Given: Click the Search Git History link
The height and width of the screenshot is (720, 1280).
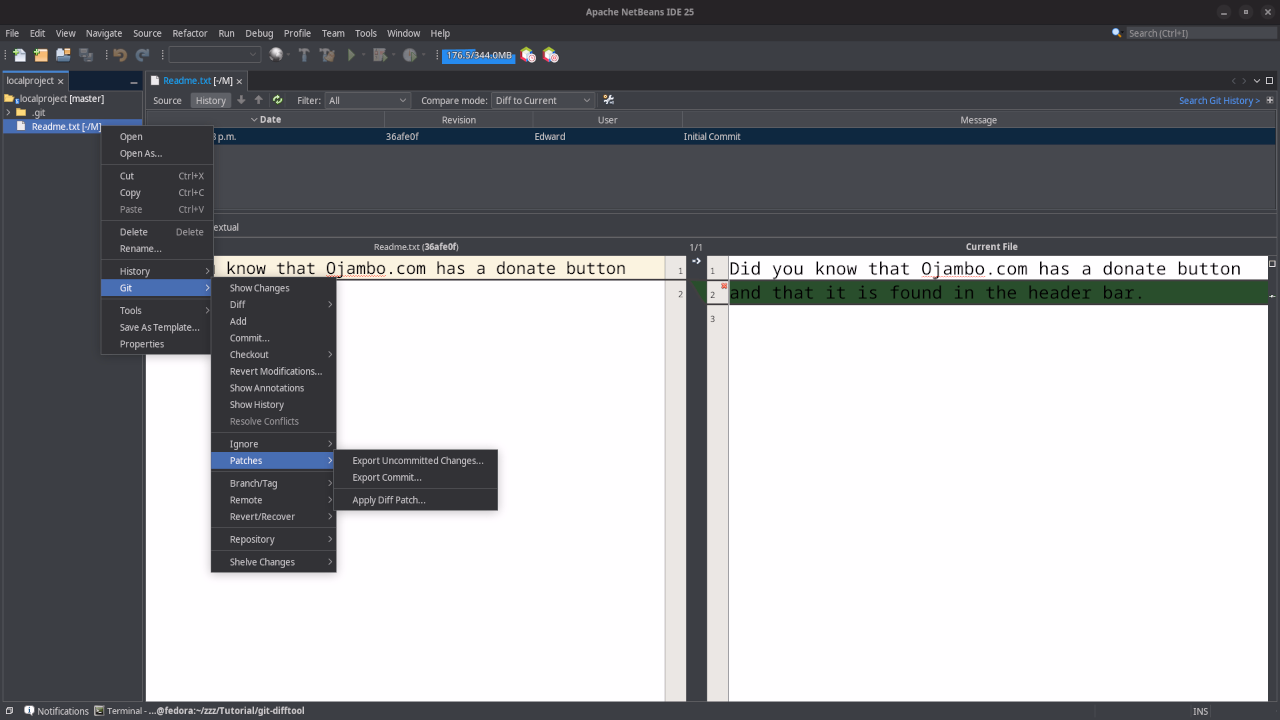Looking at the screenshot, I should (1218, 100).
